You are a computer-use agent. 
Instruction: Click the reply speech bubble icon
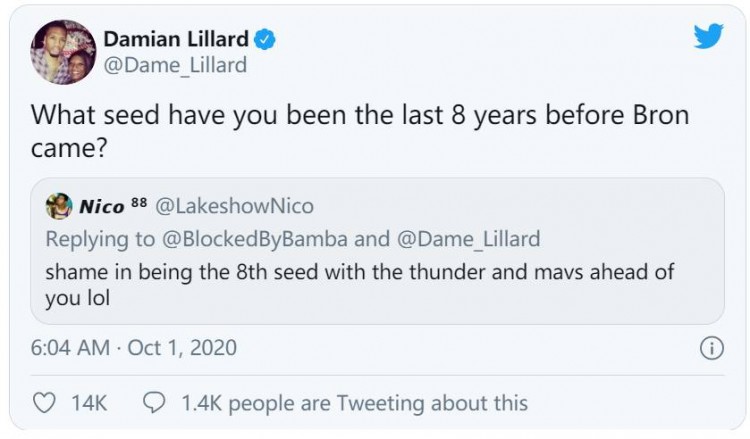pos(155,402)
